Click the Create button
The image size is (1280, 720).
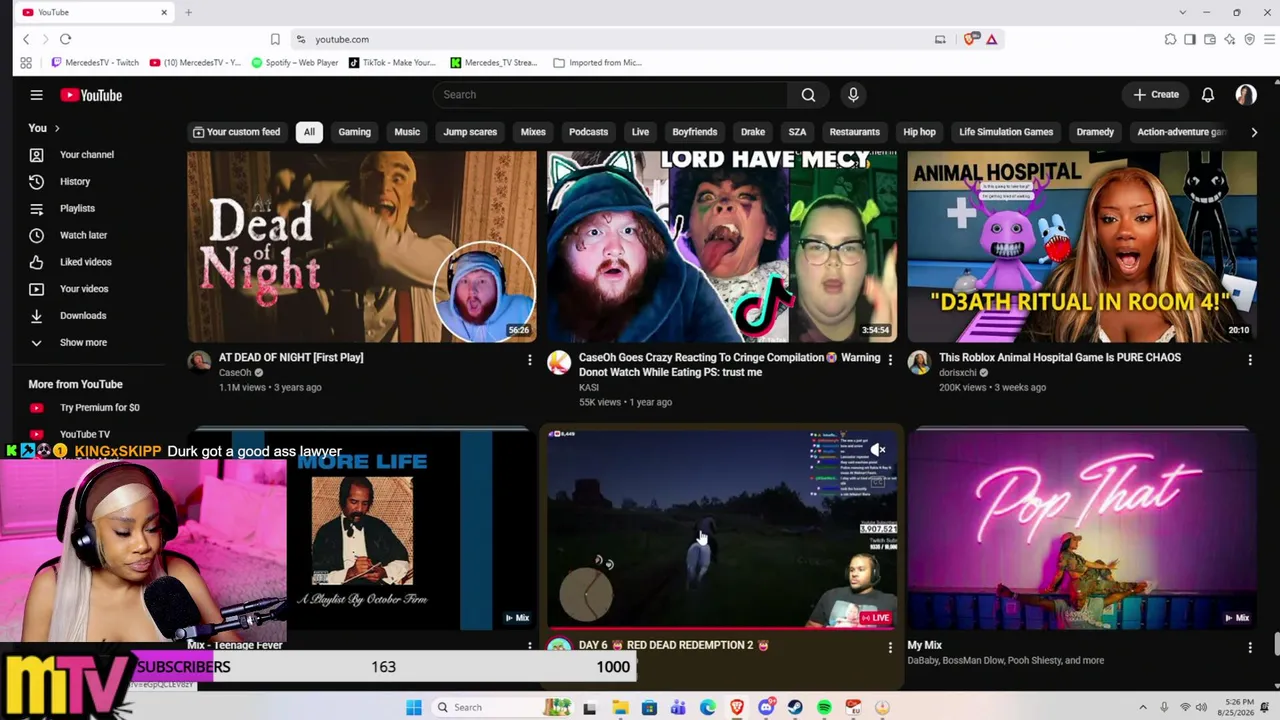(1156, 95)
